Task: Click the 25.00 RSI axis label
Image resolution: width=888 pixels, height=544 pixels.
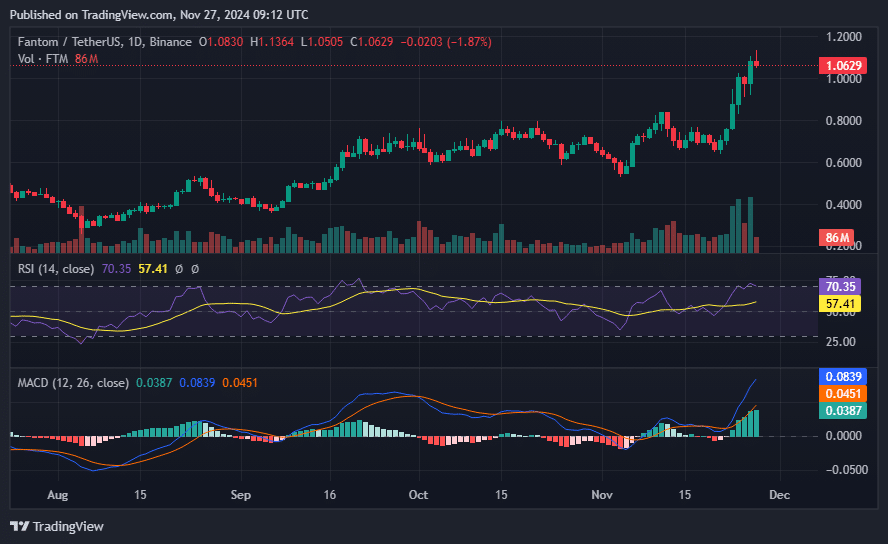Action: (x=841, y=342)
